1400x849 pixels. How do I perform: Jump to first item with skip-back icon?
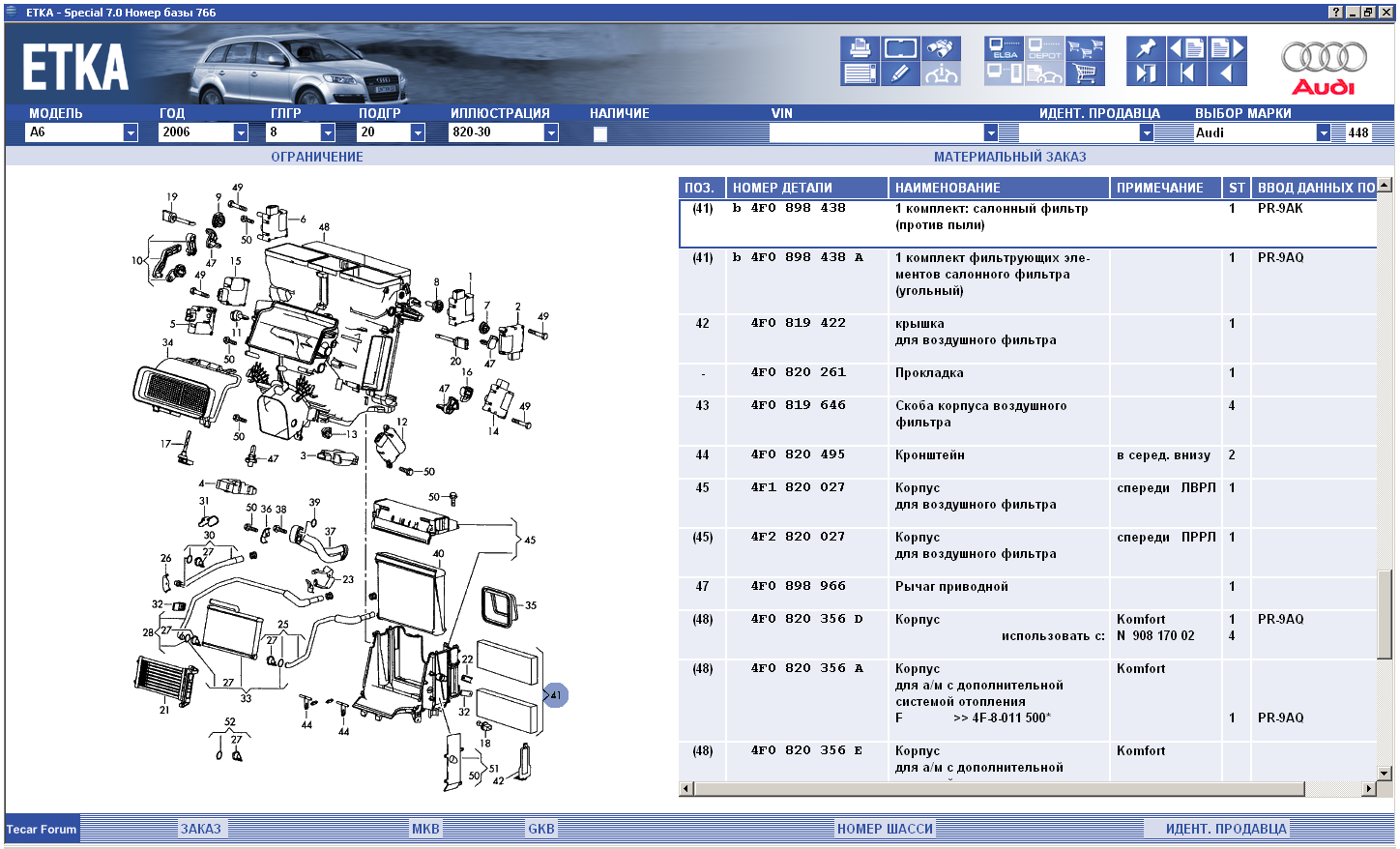coord(1186,73)
